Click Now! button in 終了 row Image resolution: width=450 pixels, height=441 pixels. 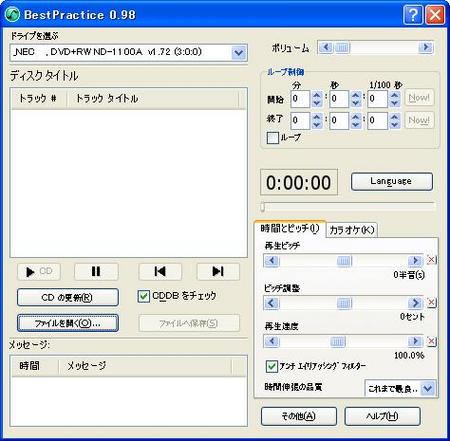point(419,120)
